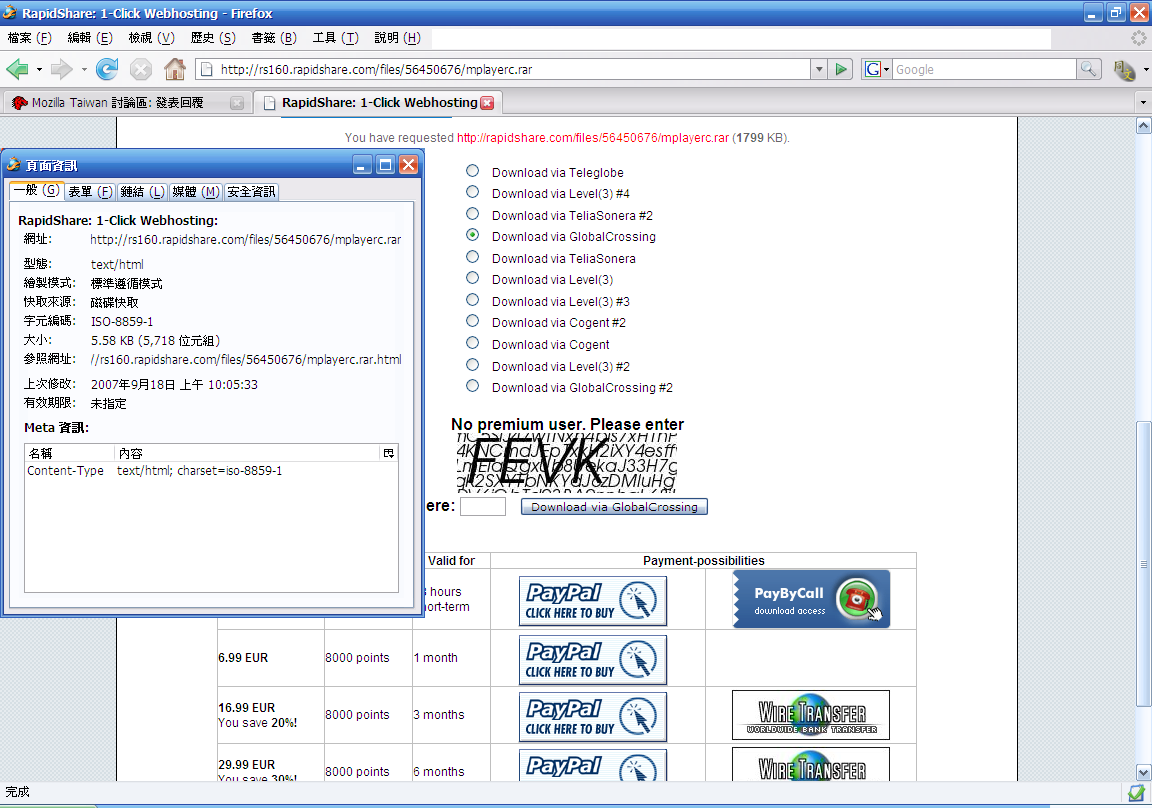Open the back button history dropdown
Screen dimensions: 1152x808
click(39, 70)
